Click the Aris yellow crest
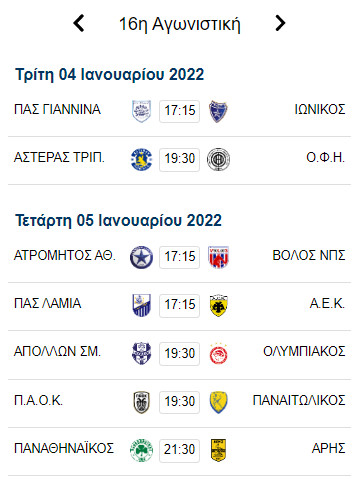This screenshot has width=362, height=486. click(218, 450)
